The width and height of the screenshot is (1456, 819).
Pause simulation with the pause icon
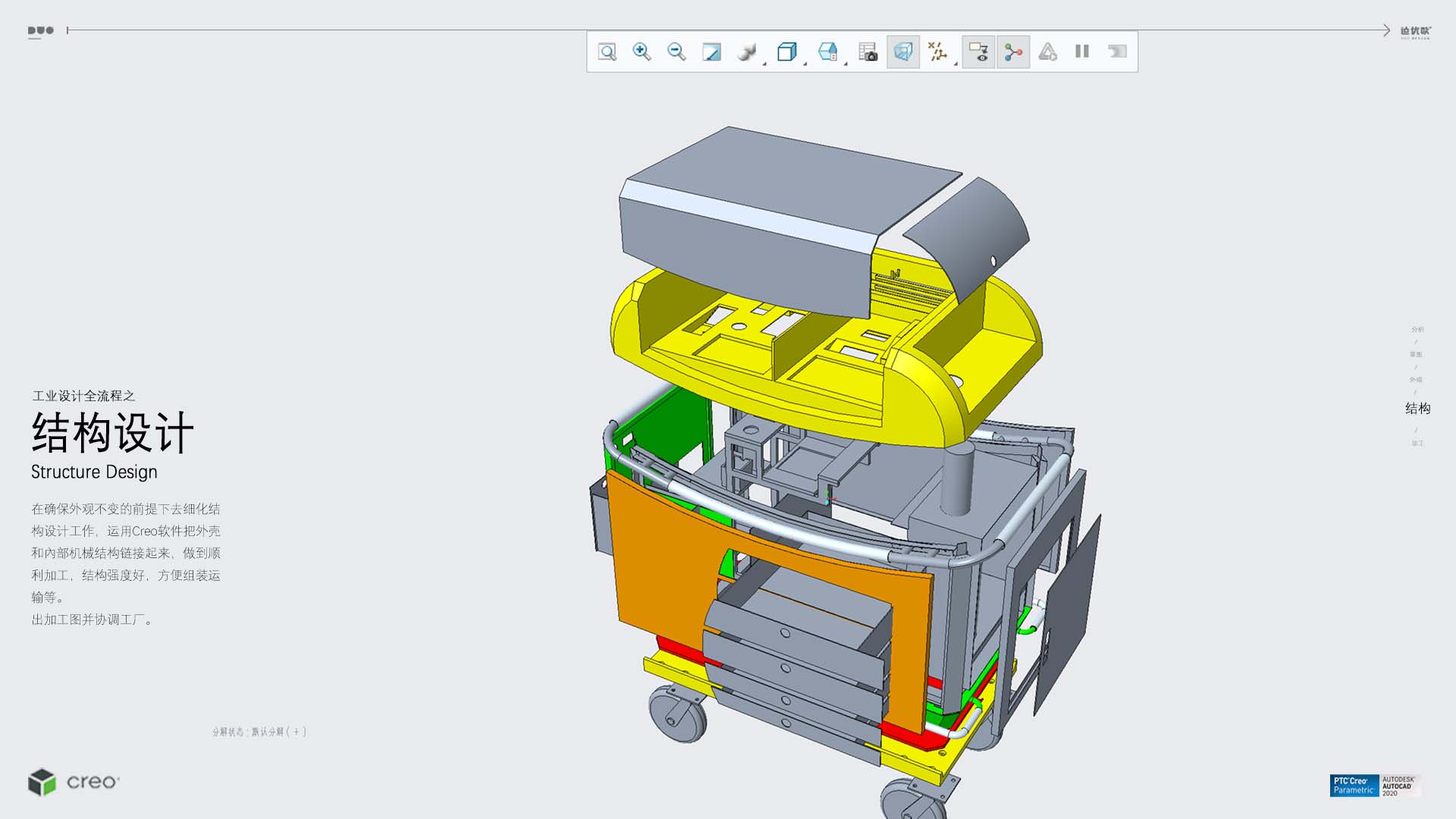tap(1082, 52)
